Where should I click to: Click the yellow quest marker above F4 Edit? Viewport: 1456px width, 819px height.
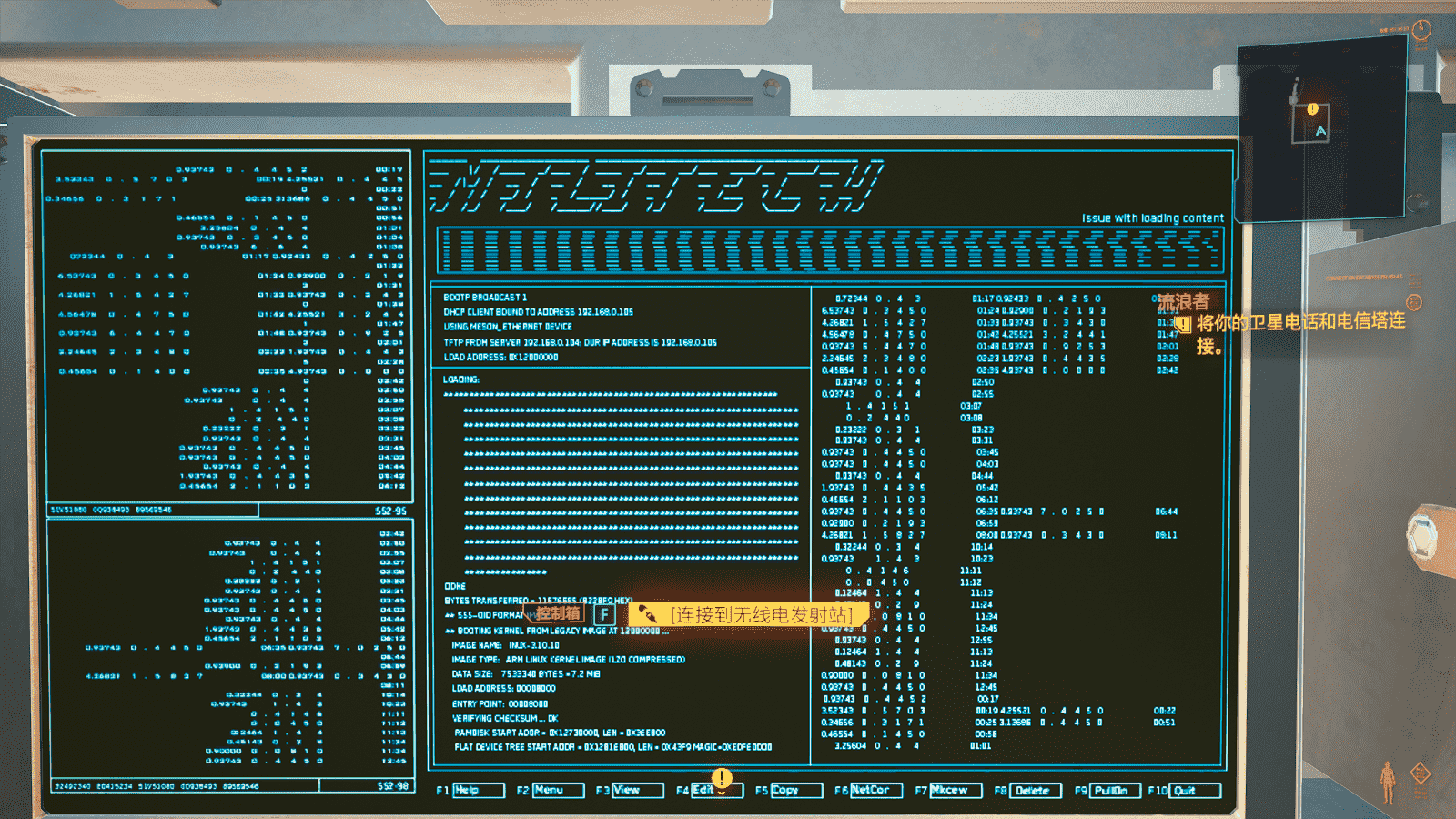pos(722,778)
